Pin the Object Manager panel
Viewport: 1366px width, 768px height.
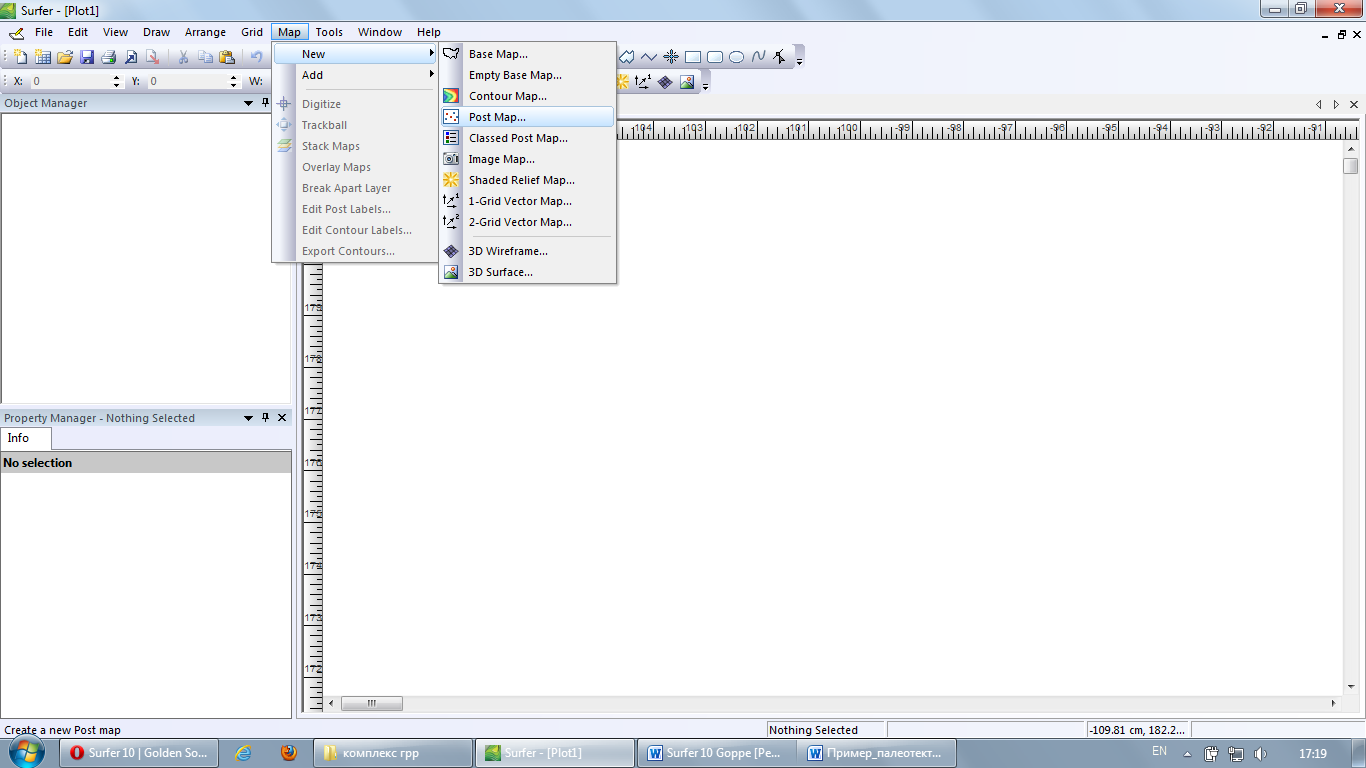[x=266, y=103]
